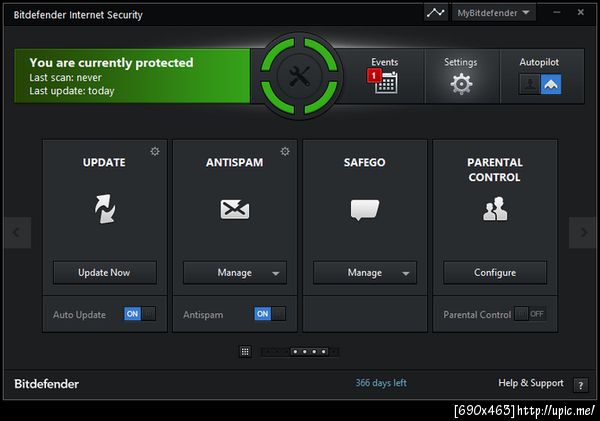Click the SAFEGO module title
The height and width of the screenshot is (421, 600).
tap(364, 162)
